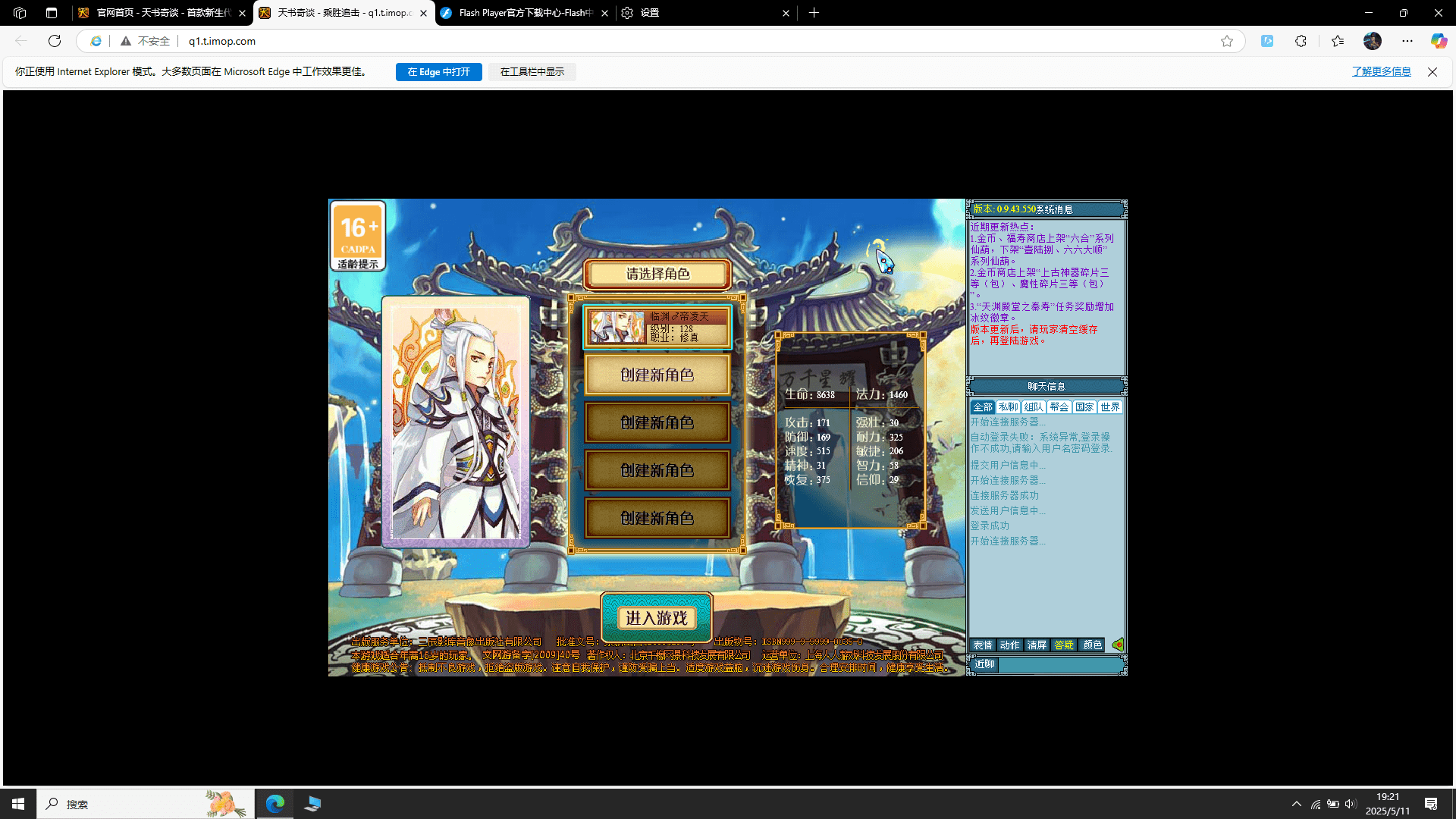Open the workspaces icon in title bar
The image size is (1456, 819).
(20, 13)
